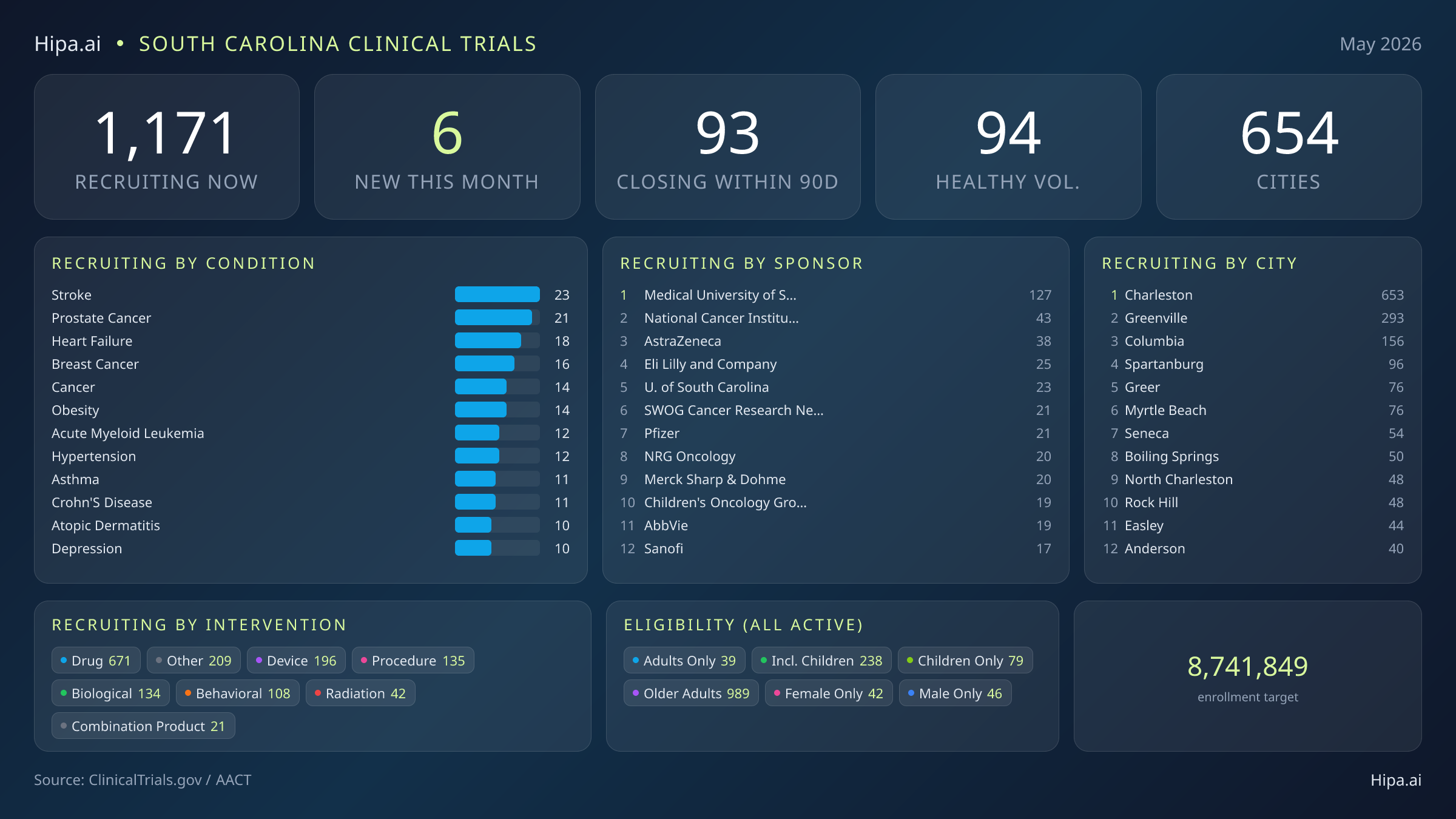Click the Hipa.ai footer text

click(x=1396, y=780)
